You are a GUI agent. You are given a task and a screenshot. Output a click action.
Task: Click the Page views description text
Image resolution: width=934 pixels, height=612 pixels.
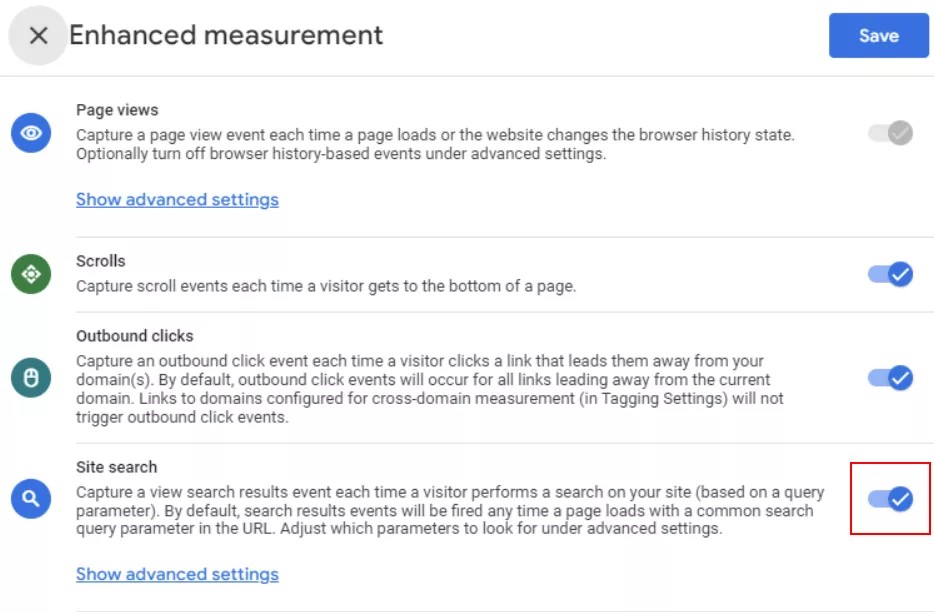[x=435, y=144]
